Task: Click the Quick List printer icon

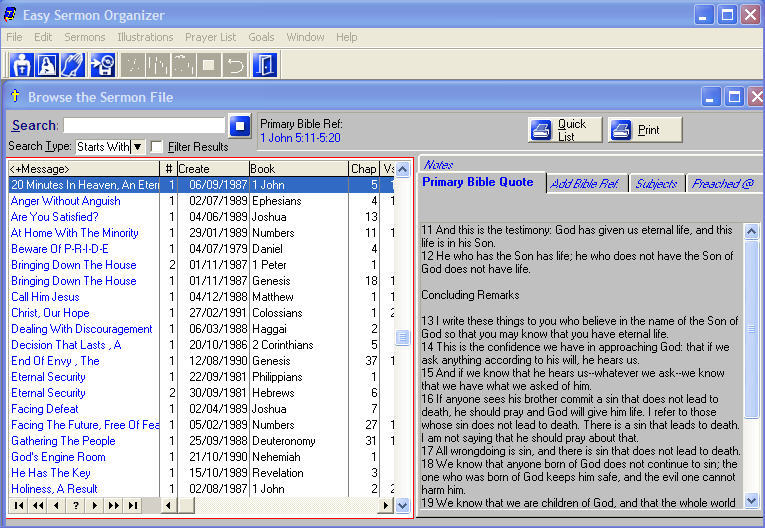Action: click(541, 130)
